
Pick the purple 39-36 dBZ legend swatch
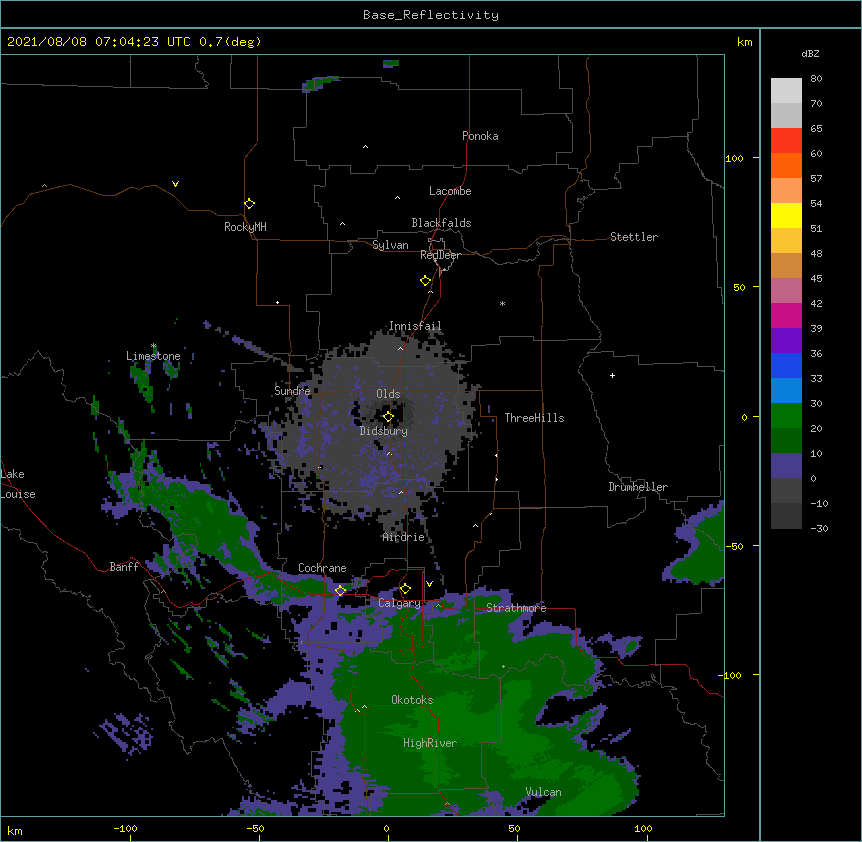click(x=786, y=340)
